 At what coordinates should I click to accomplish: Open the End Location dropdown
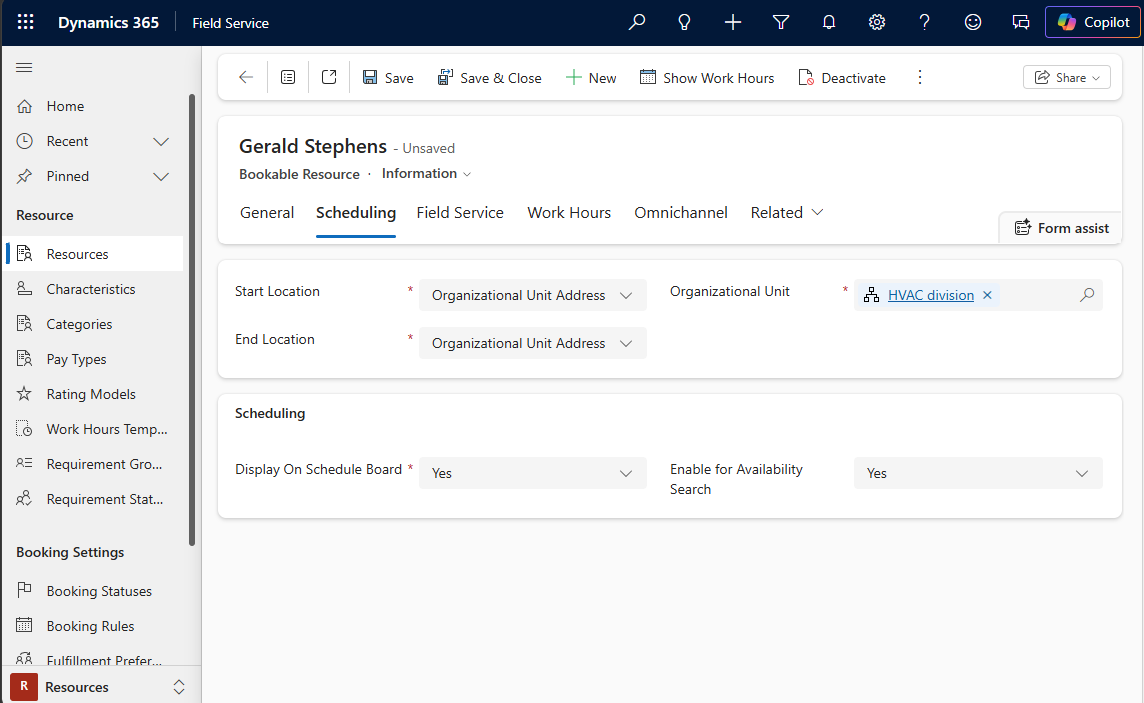click(533, 343)
